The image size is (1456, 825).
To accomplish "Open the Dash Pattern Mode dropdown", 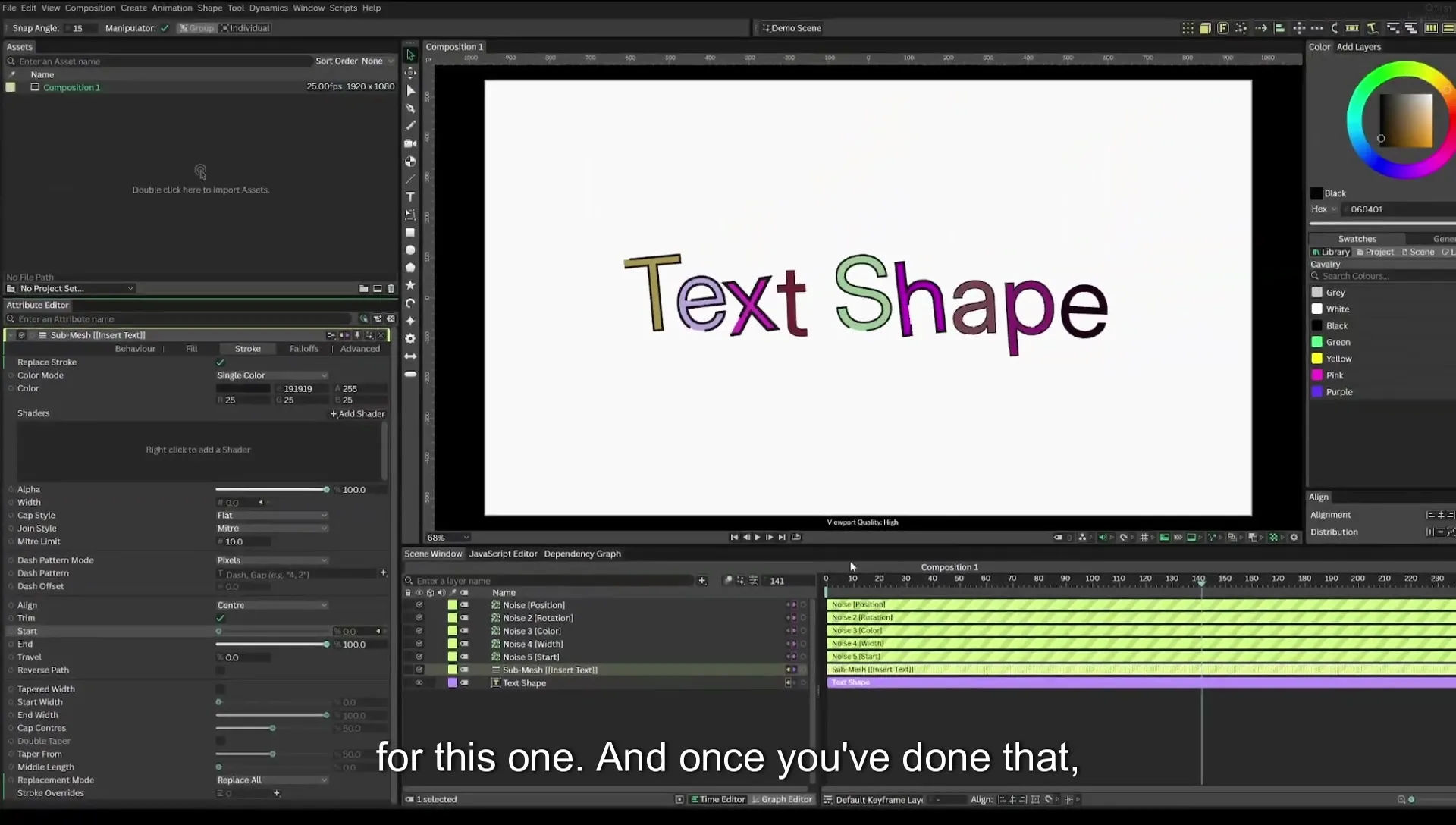I will tap(271, 560).
